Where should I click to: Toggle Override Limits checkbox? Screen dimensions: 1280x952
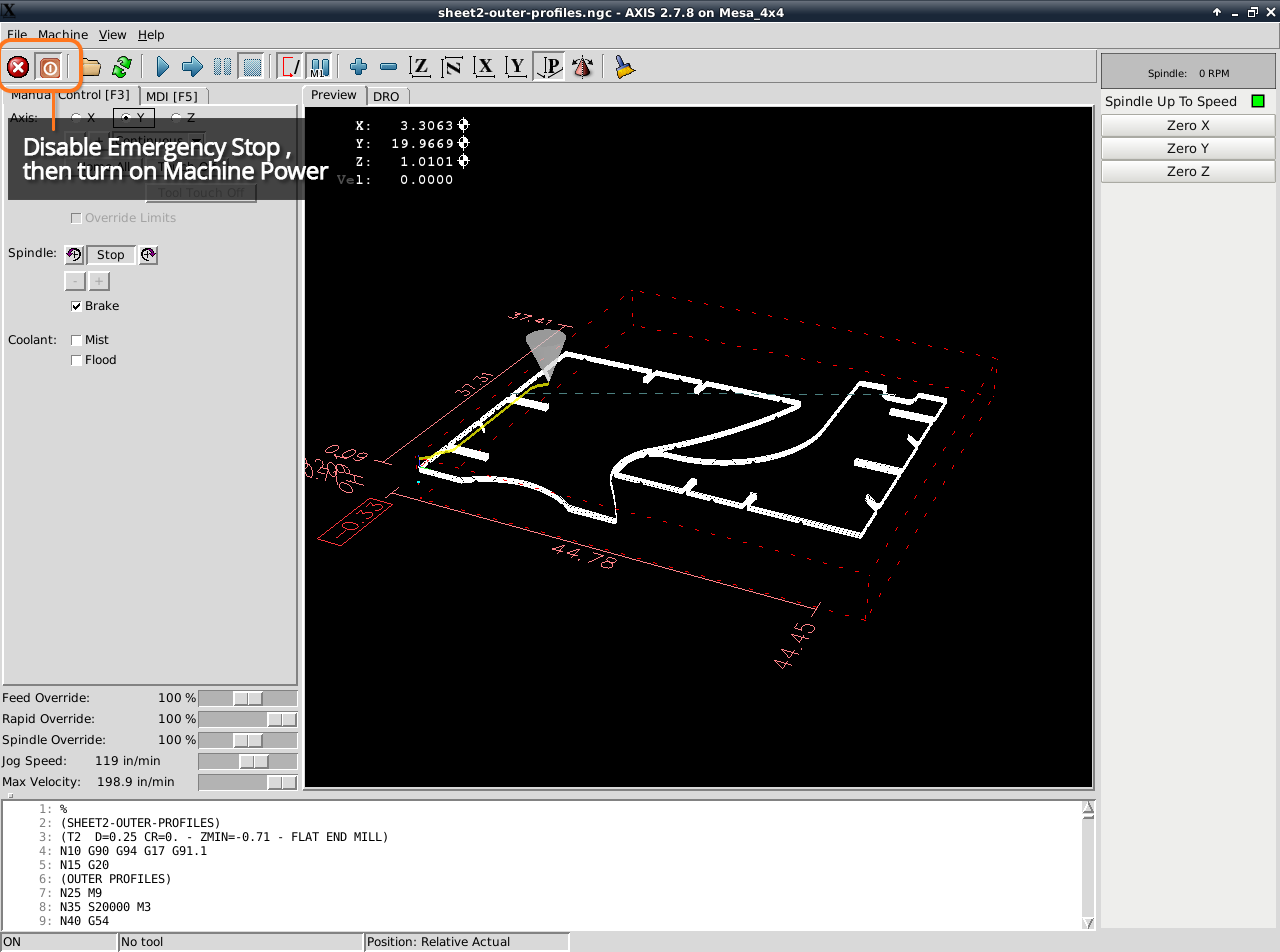point(123,218)
